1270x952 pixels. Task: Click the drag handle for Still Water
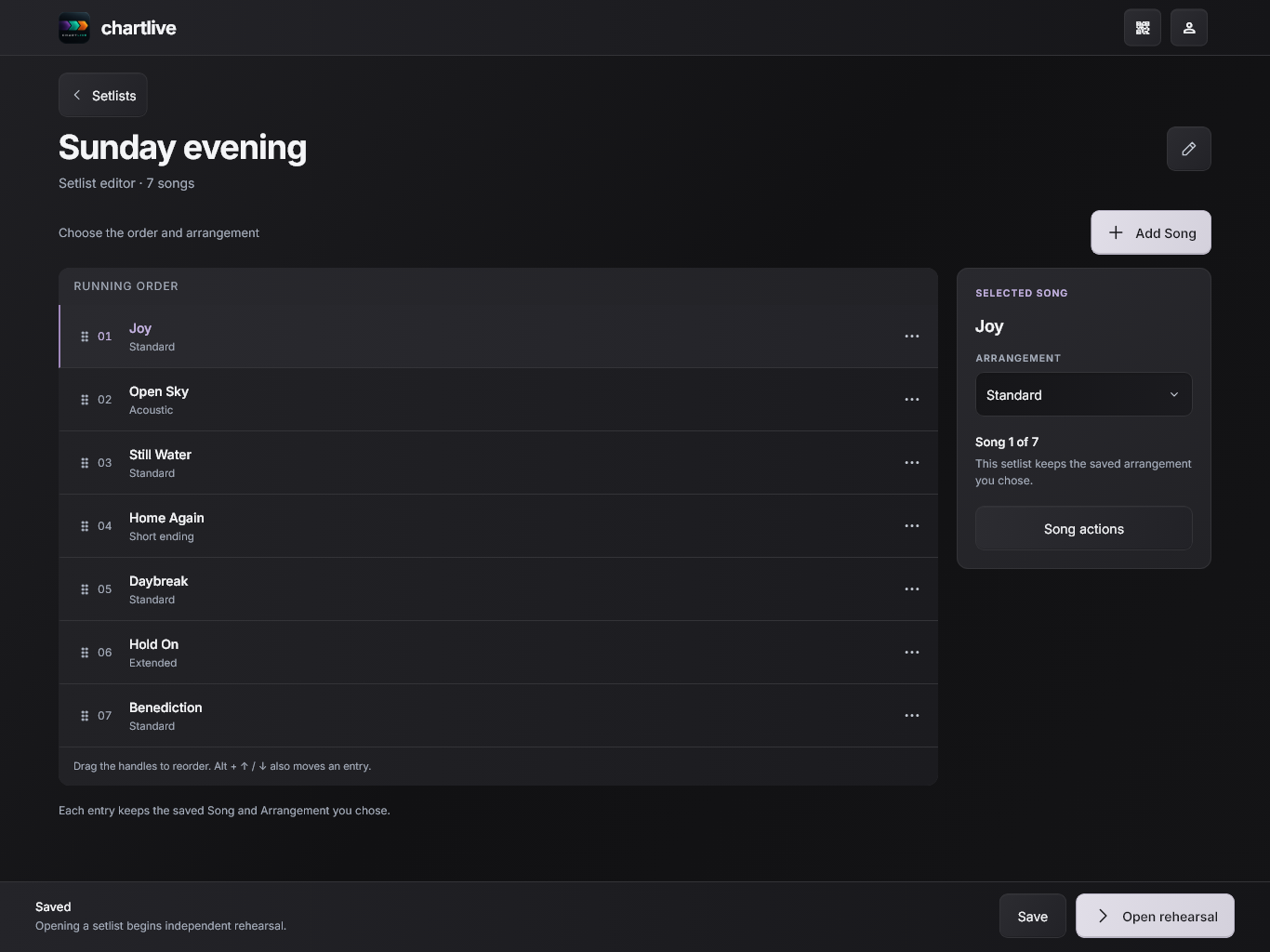coord(85,463)
